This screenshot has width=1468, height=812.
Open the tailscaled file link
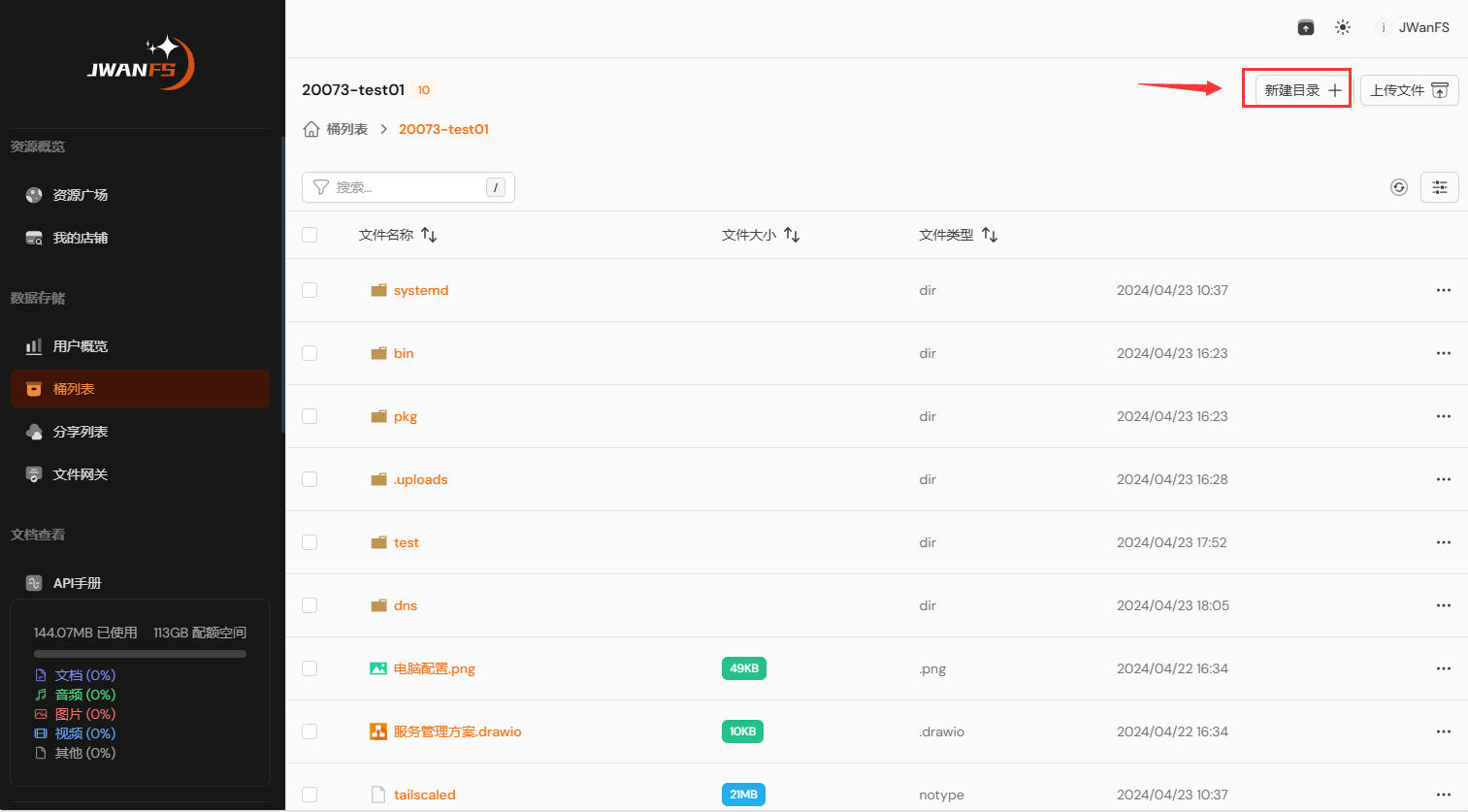pos(425,795)
